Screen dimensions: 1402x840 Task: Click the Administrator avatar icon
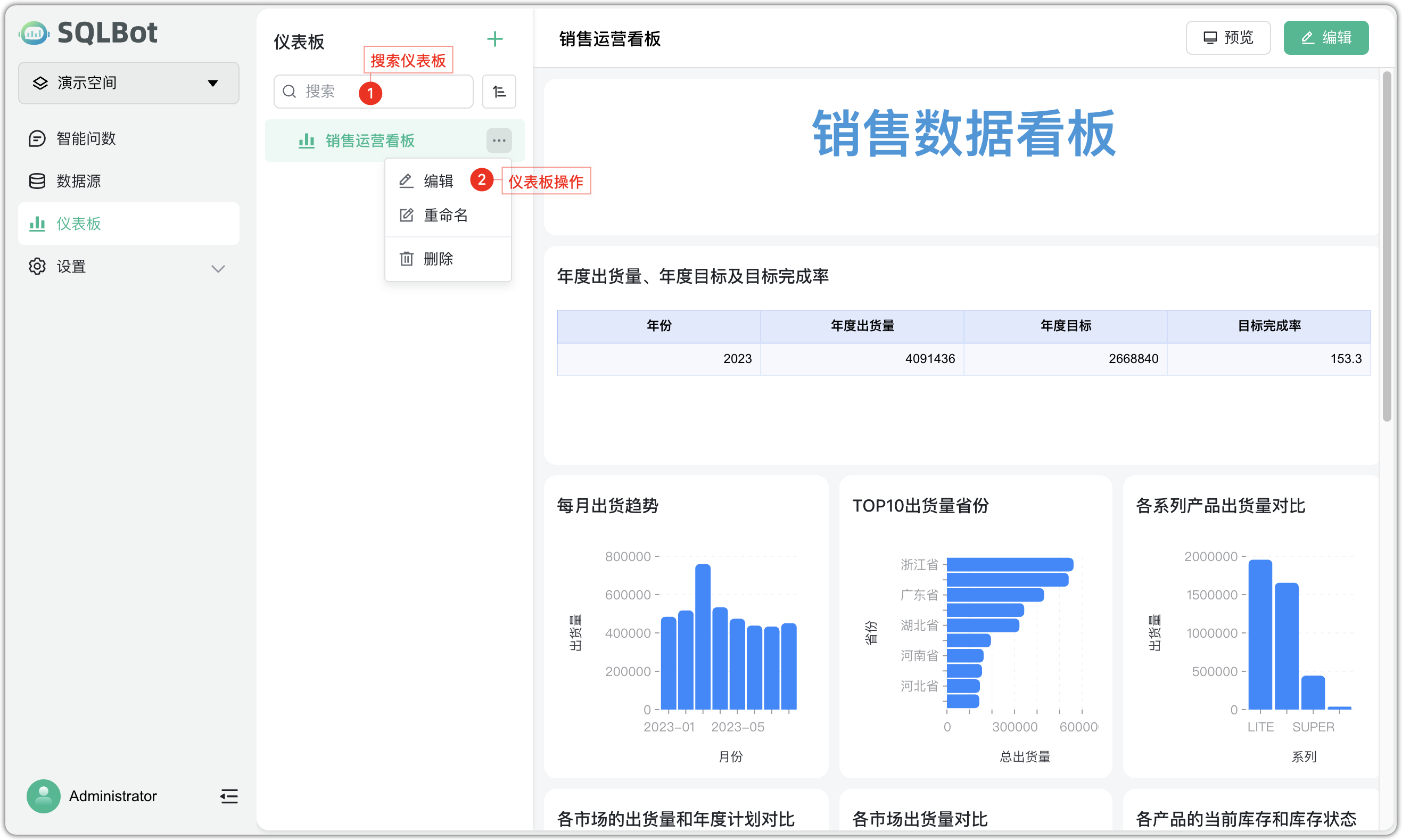[44, 796]
